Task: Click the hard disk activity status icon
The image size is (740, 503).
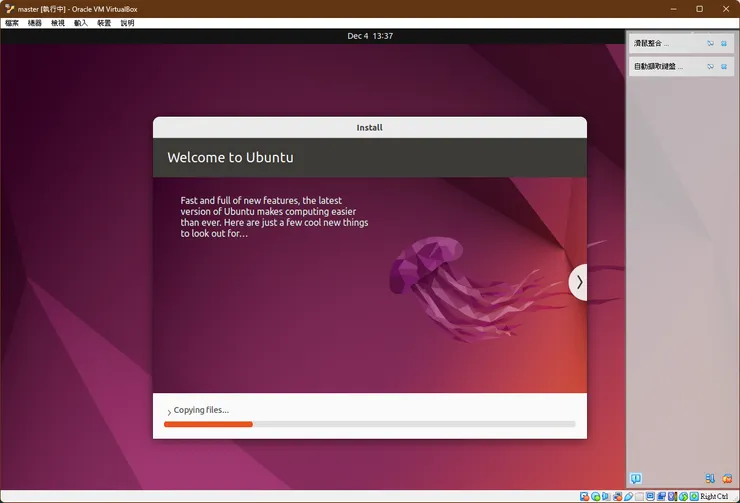Action: [x=584, y=496]
